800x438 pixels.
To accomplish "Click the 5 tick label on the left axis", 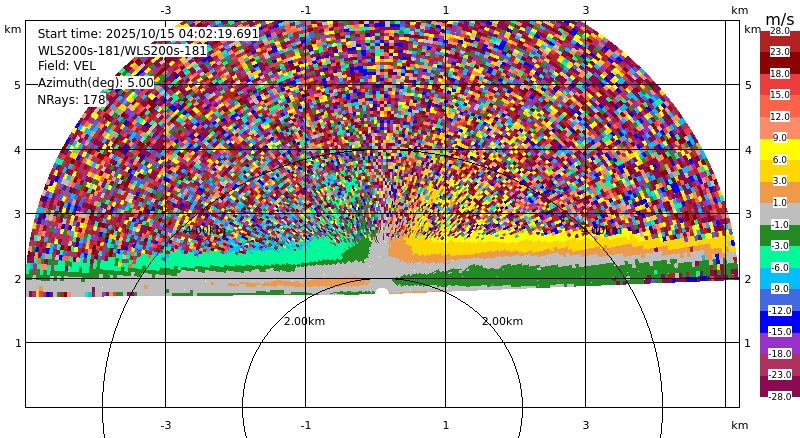I will [18, 85].
